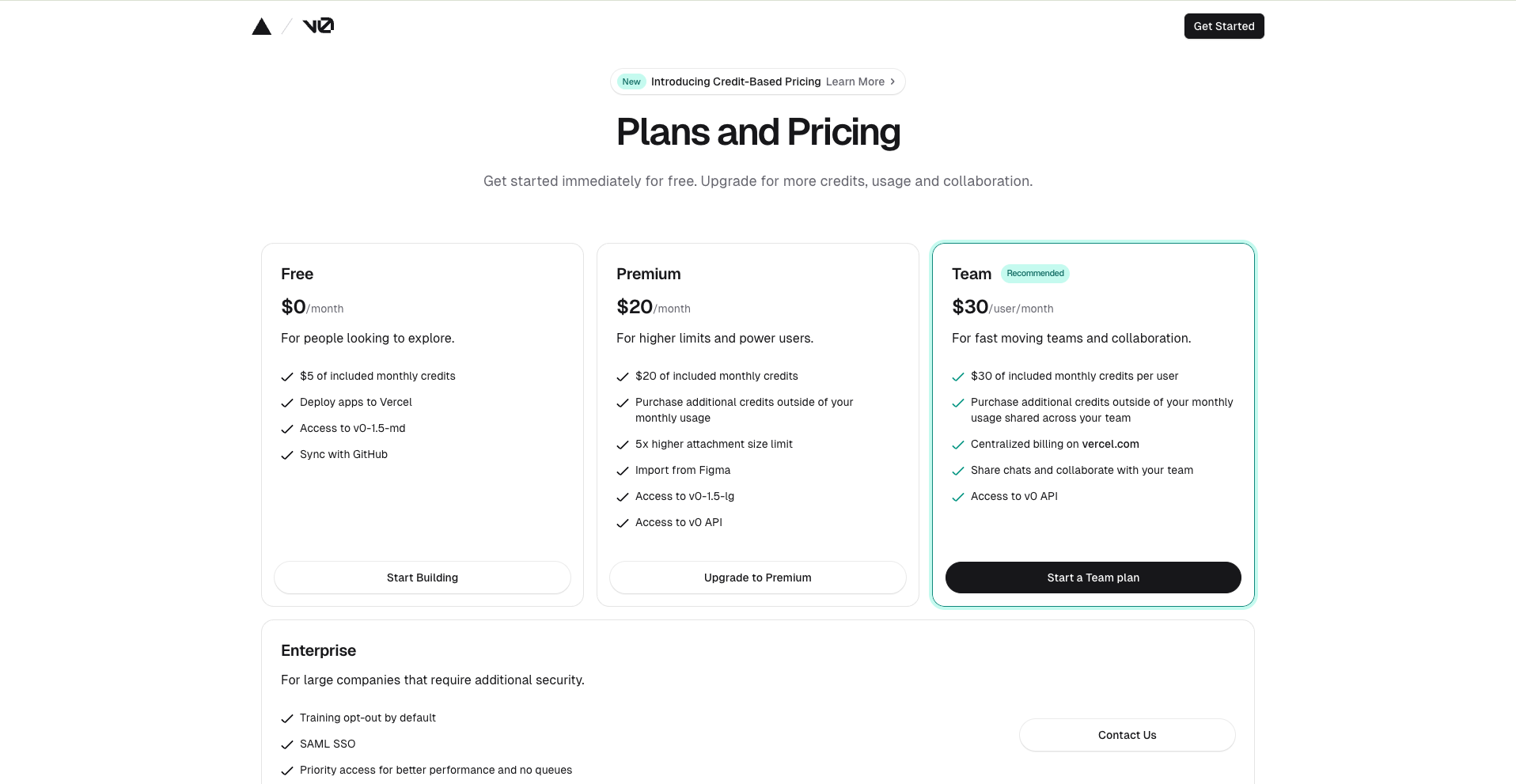
Task: Click Start a Team plan button
Action: tap(1093, 578)
